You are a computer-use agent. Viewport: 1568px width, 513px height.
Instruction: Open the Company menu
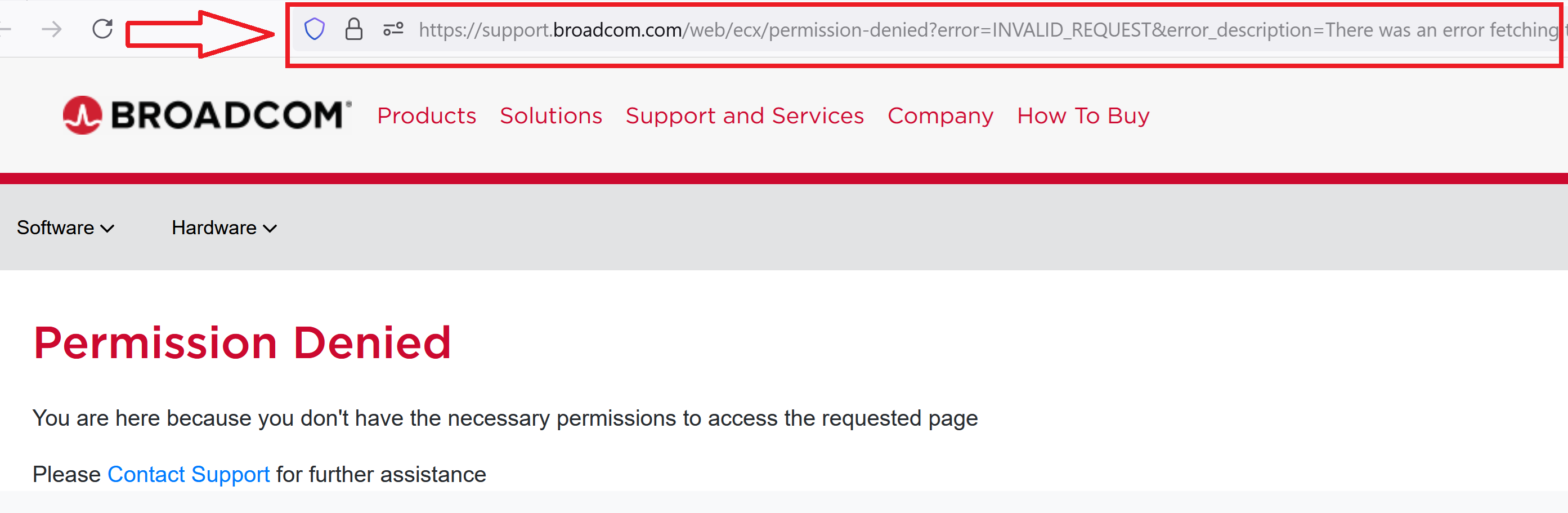click(x=940, y=115)
